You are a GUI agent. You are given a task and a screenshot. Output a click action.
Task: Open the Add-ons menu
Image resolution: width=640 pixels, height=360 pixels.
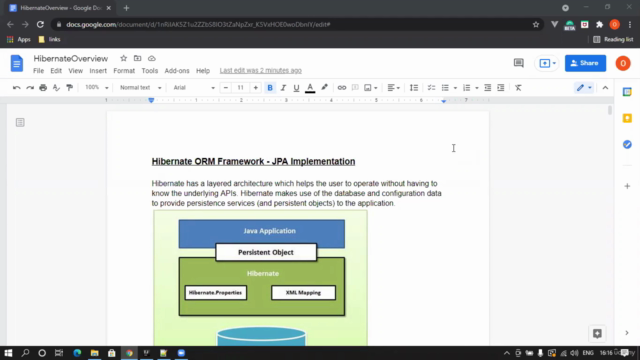[177, 71]
